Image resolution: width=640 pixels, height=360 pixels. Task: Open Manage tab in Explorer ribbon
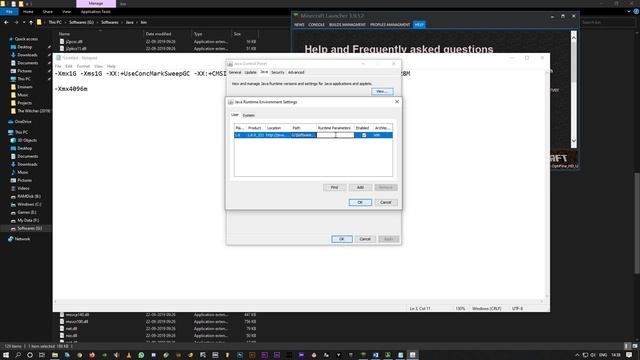[96, 4]
